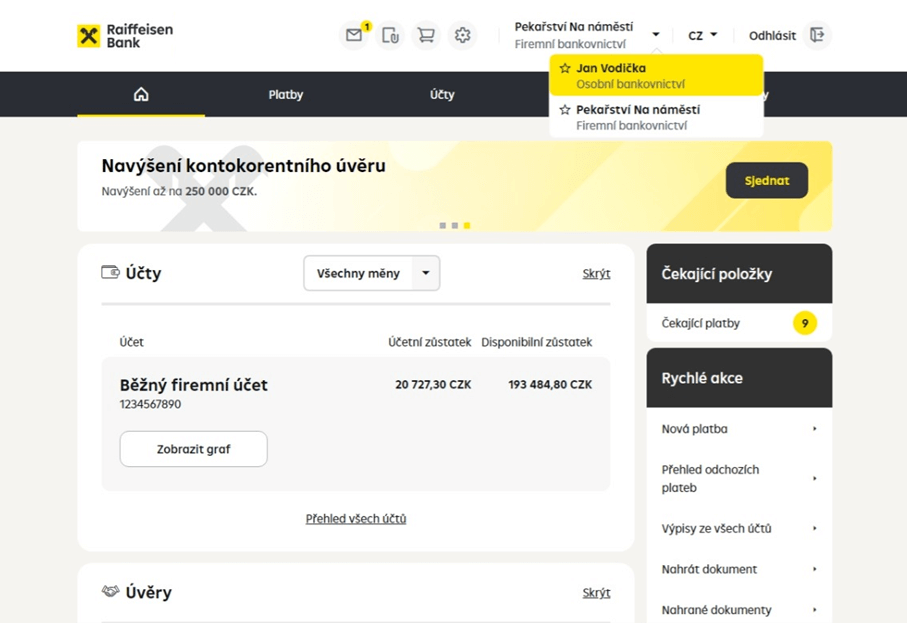Image resolution: width=907 pixels, height=623 pixels.
Task: Click the Nahrát dokument arrow
Action: [814, 569]
